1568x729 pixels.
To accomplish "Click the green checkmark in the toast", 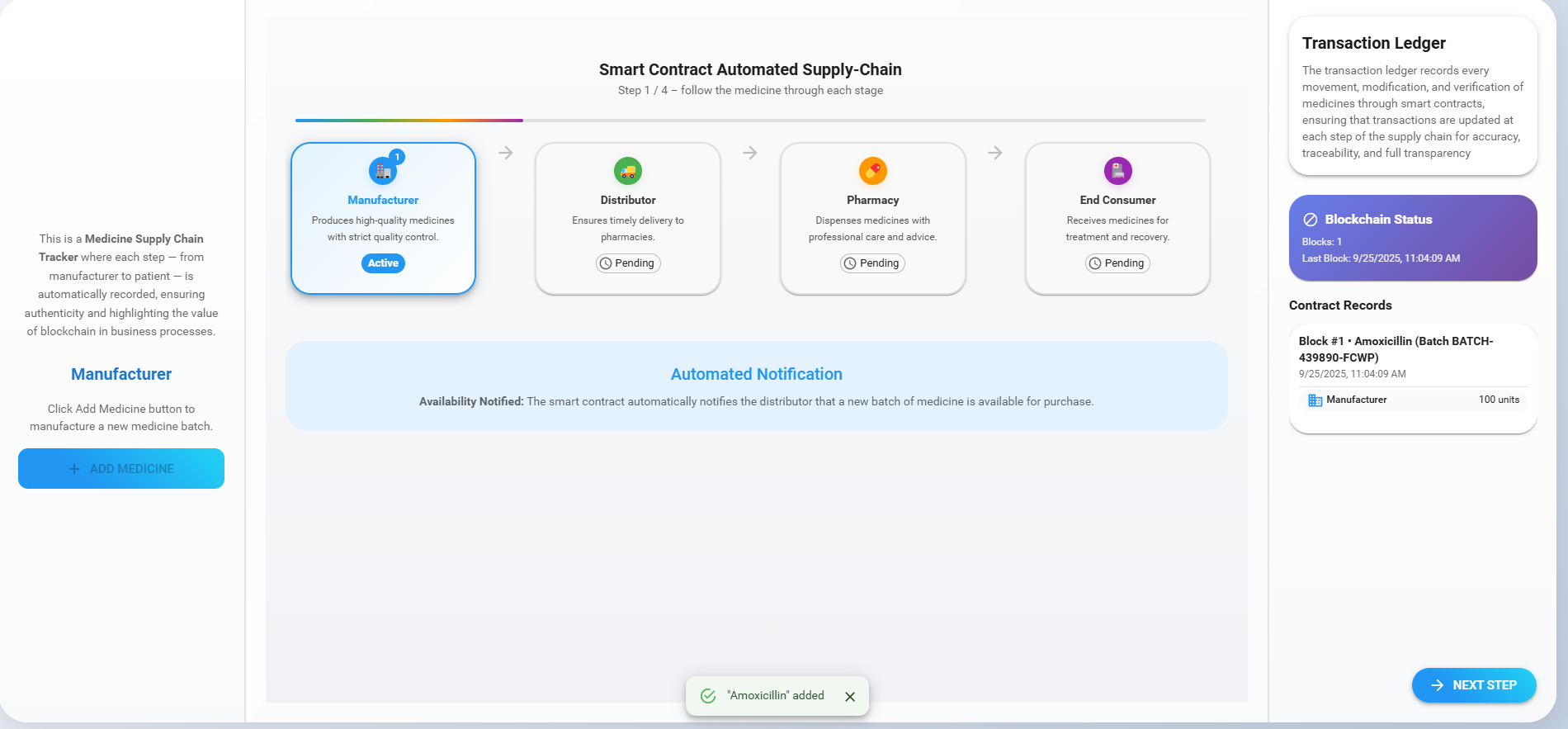I will point(708,696).
